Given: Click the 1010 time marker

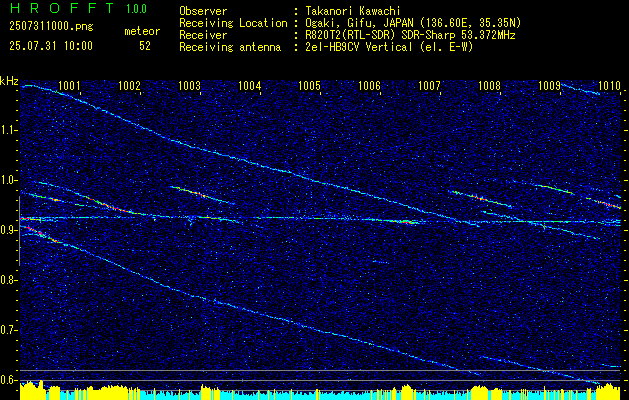Looking at the screenshot, I should pyautogui.click(x=609, y=85).
